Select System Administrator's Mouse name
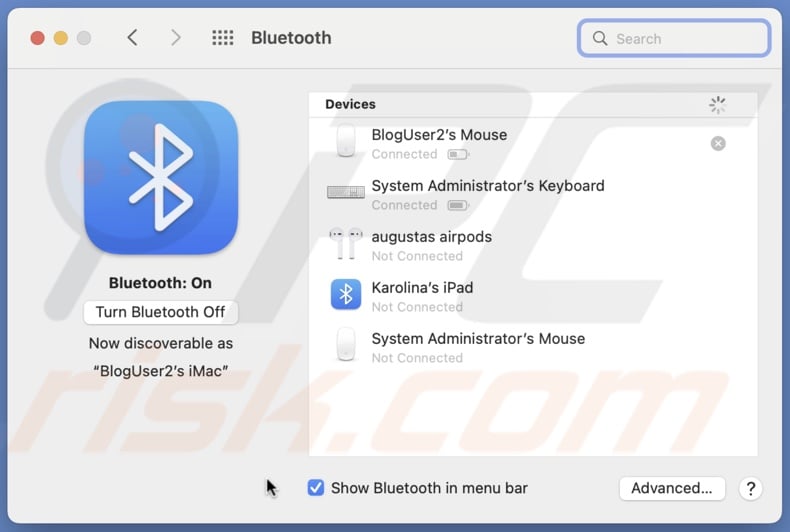Viewport: 790px width, 532px height. [478, 339]
